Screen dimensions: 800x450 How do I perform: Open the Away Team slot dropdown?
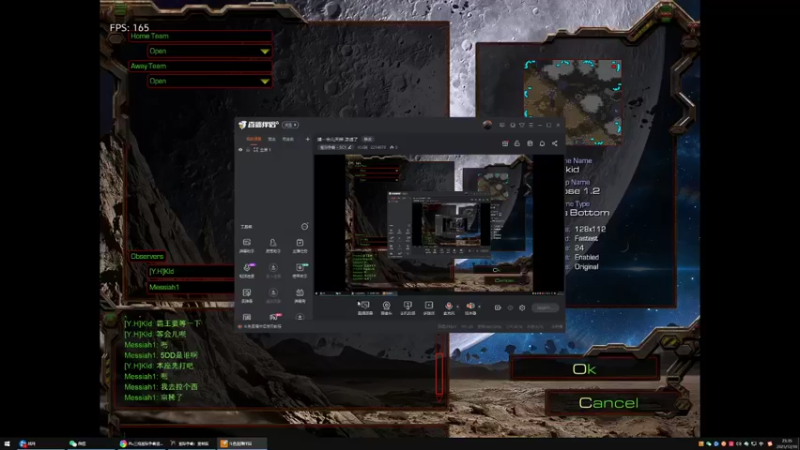tap(209, 81)
